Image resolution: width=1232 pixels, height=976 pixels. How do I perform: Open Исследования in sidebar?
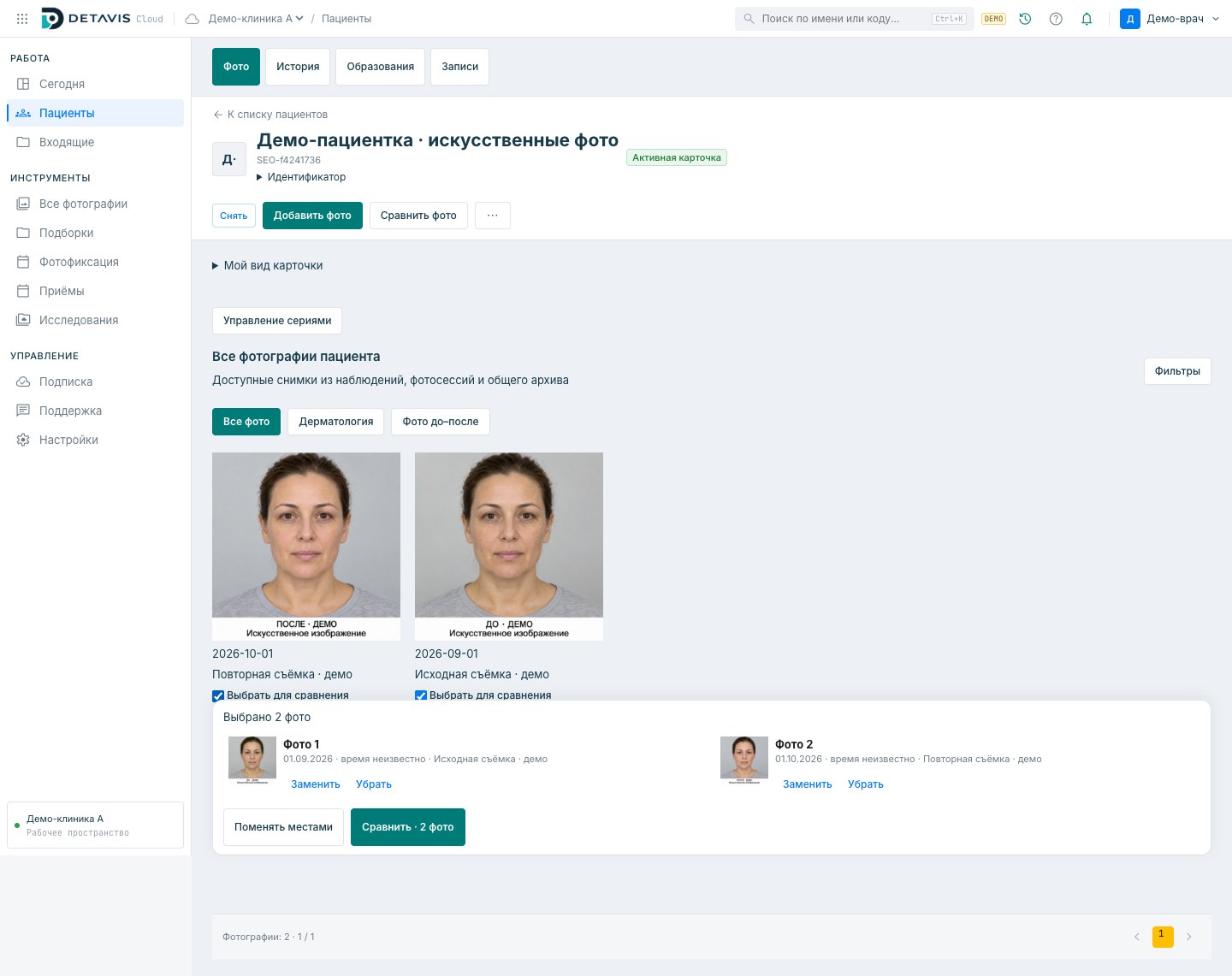pyautogui.click(x=95, y=320)
